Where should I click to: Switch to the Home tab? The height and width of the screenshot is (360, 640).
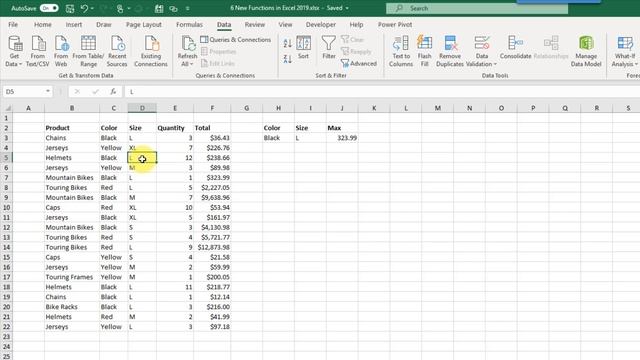42,24
